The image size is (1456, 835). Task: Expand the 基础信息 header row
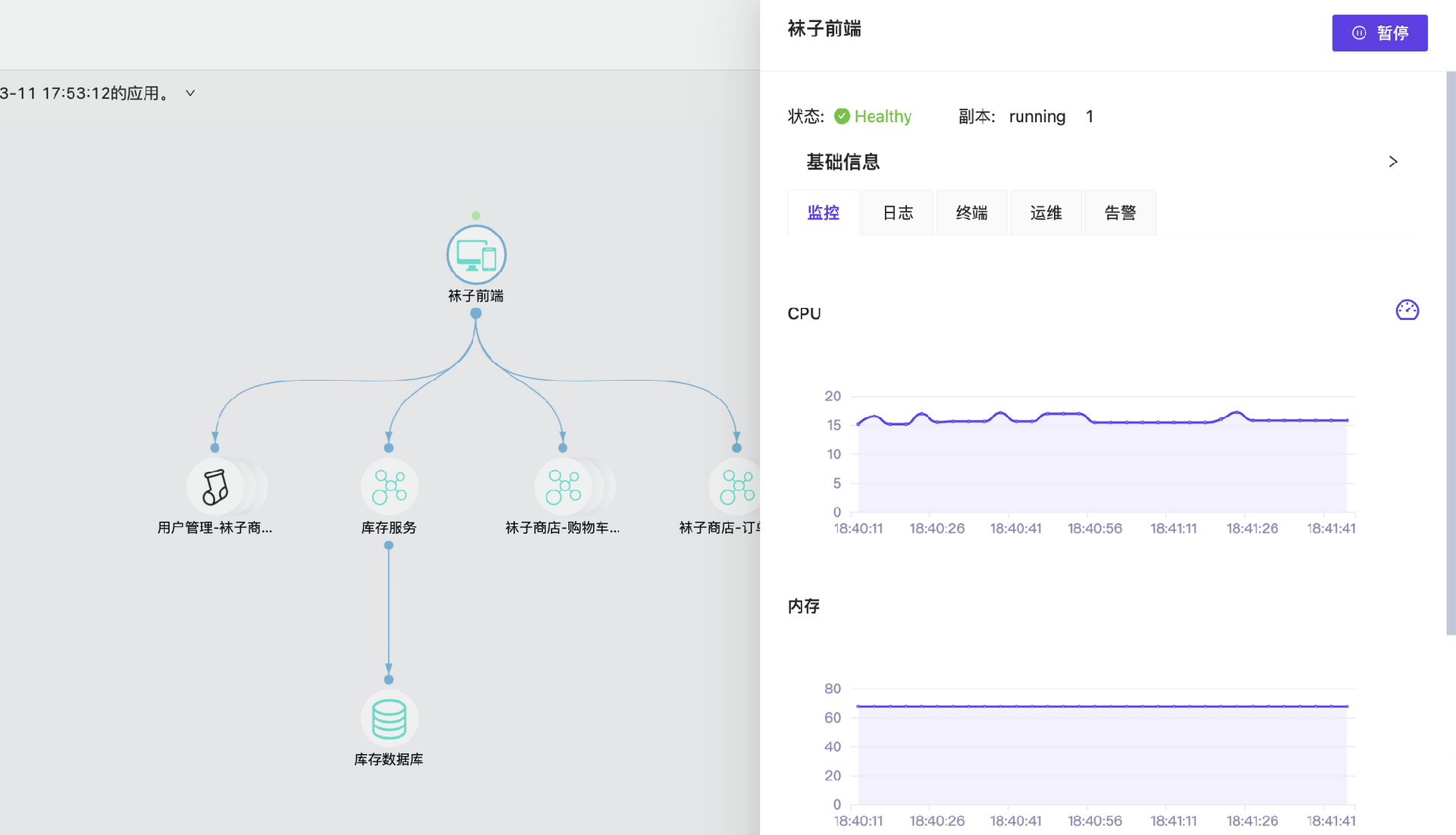pos(843,162)
